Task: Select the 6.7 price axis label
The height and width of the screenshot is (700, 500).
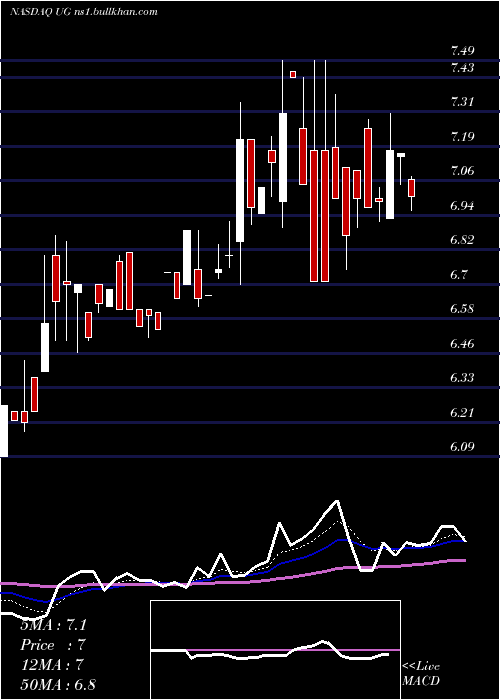Action: click(x=458, y=275)
